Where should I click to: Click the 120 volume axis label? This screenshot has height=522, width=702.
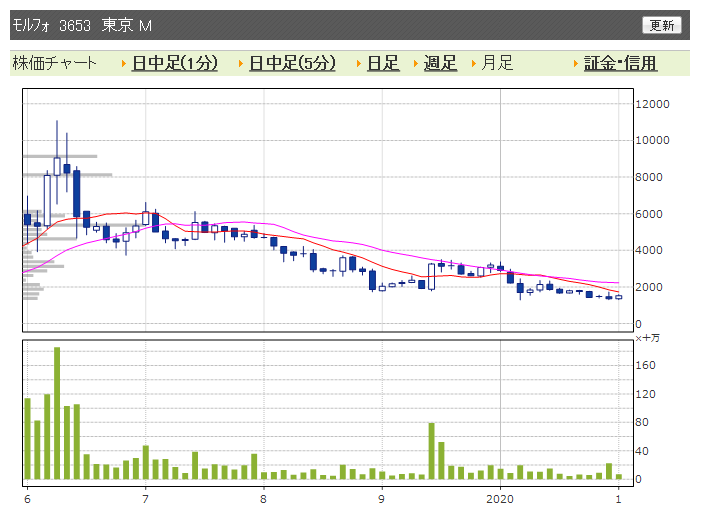(x=646, y=394)
